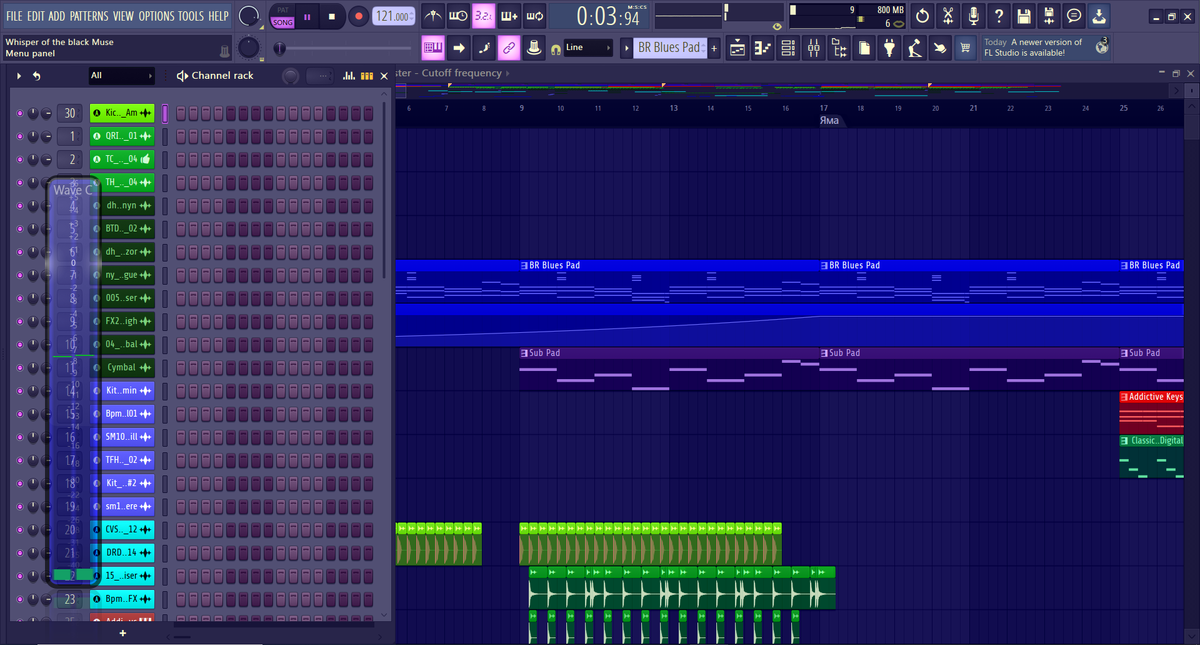Click the newer version available notification
Viewport: 1200px width, 645px height.
(1047, 47)
